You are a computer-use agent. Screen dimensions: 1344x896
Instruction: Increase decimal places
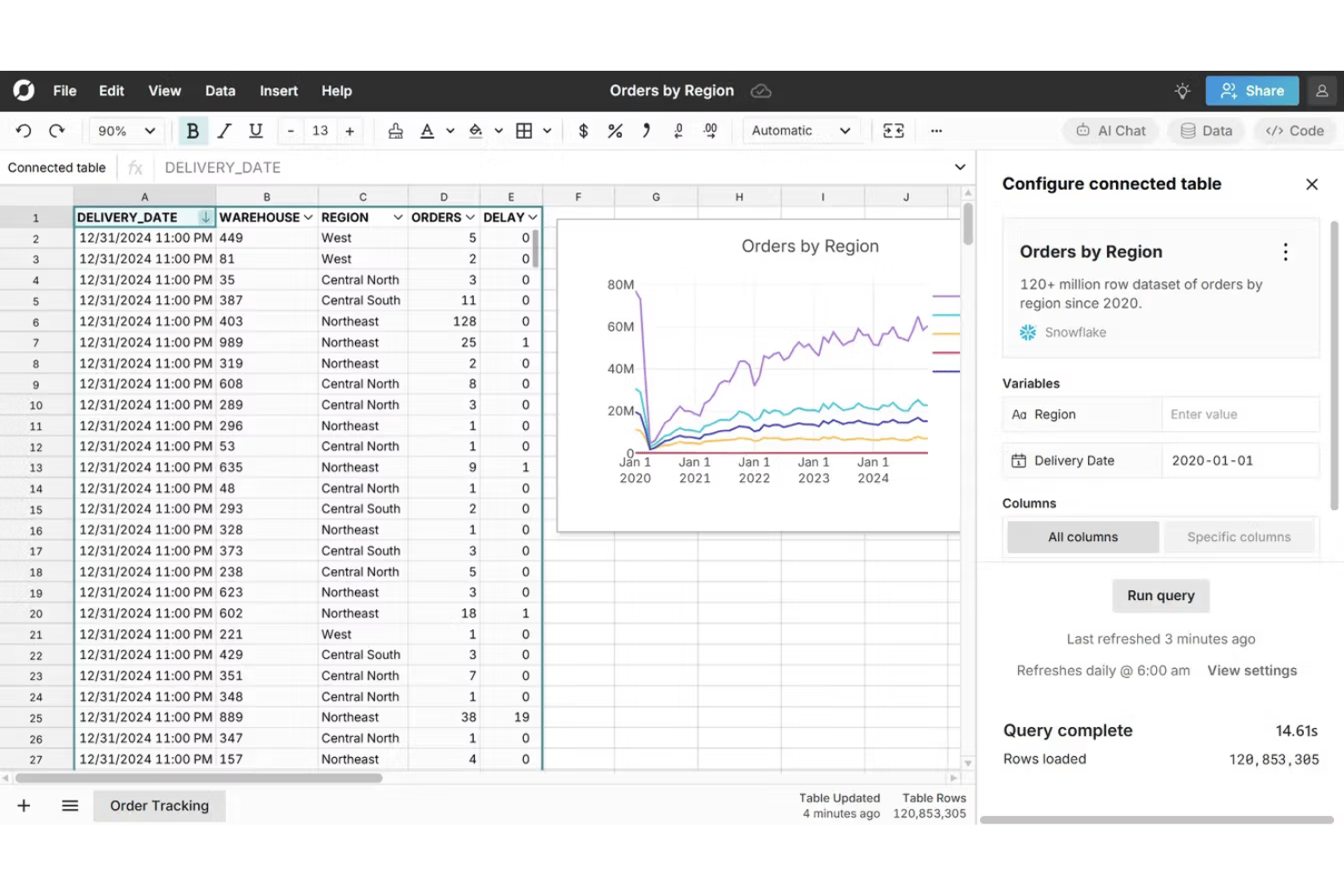pos(710,131)
